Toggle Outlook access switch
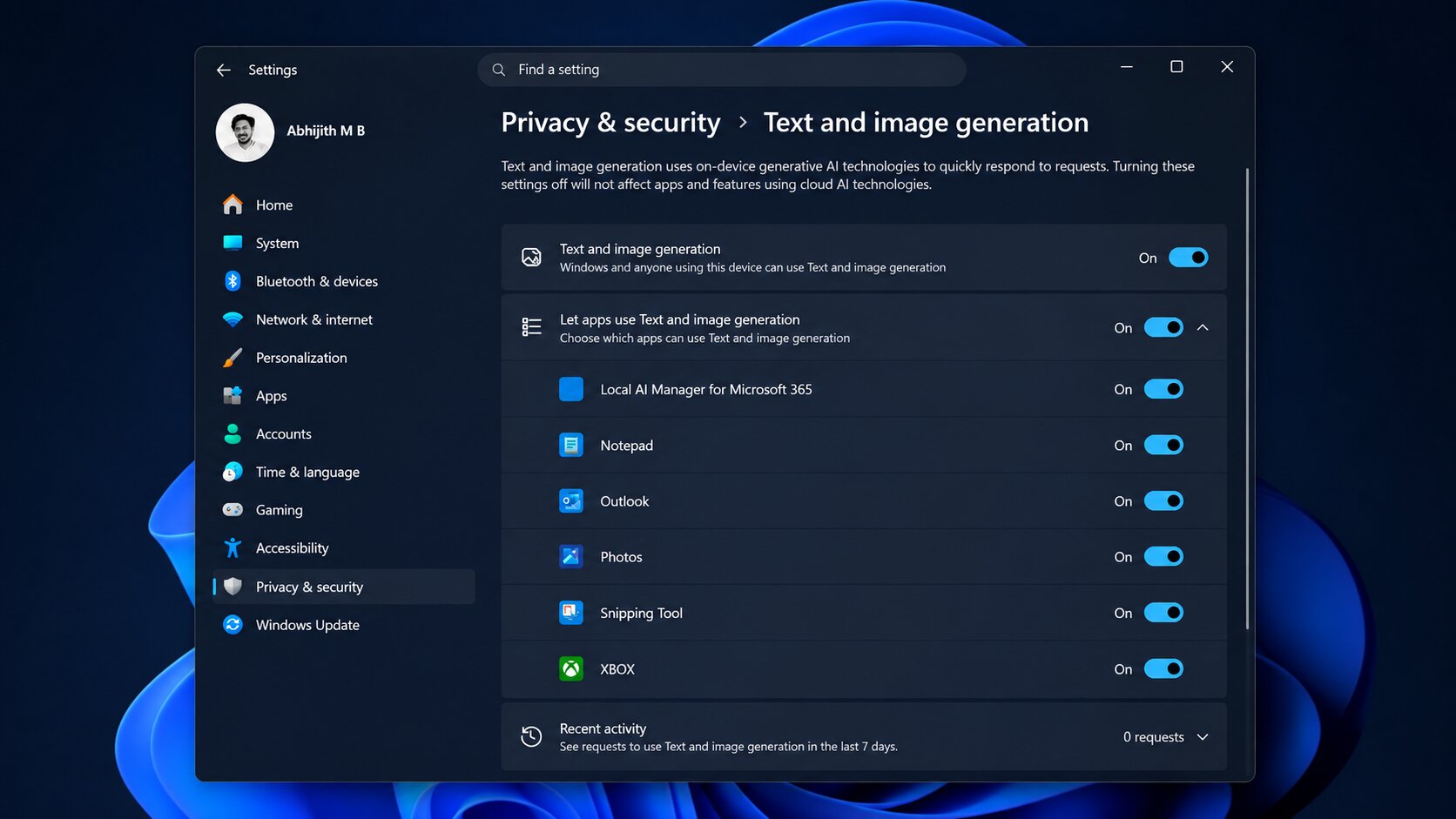Image resolution: width=1456 pixels, height=819 pixels. click(x=1163, y=501)
